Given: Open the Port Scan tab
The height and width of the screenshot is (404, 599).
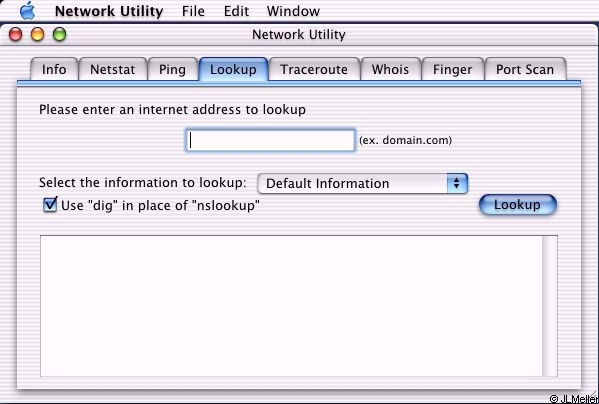Looking at the screenshot, I should click(x=525, y=69).
